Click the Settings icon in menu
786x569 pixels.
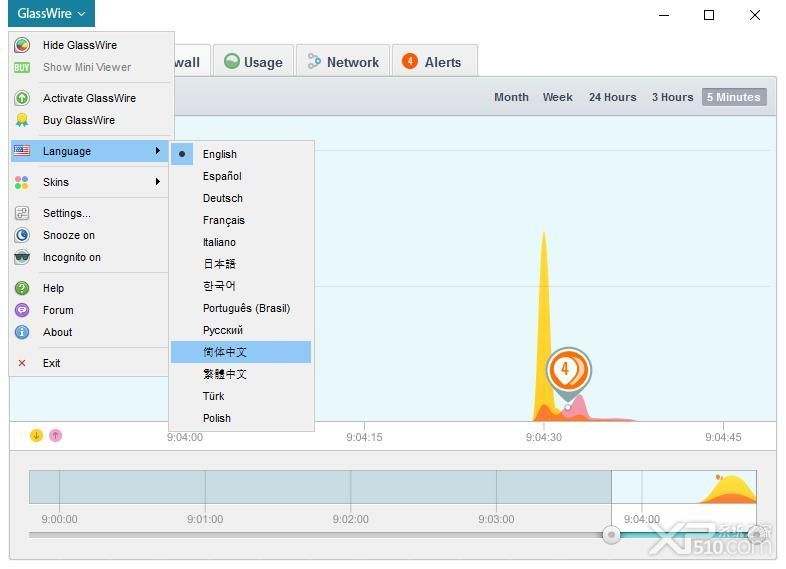point(22,213)
